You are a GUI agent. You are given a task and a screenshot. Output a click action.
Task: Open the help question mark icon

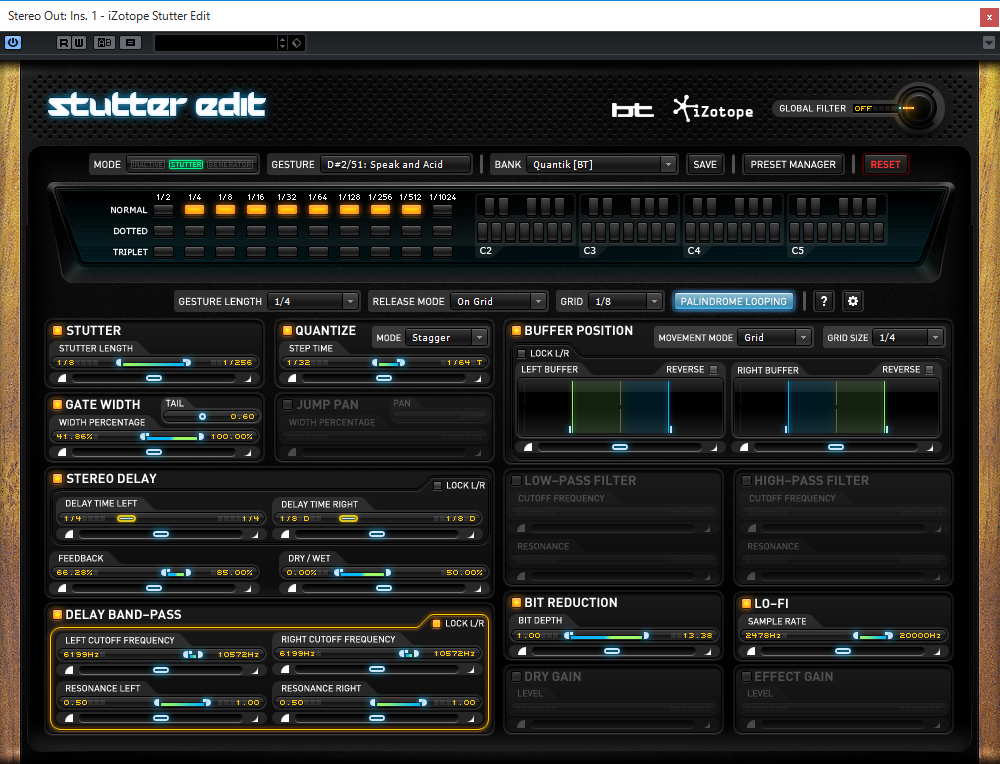[823, 301]
